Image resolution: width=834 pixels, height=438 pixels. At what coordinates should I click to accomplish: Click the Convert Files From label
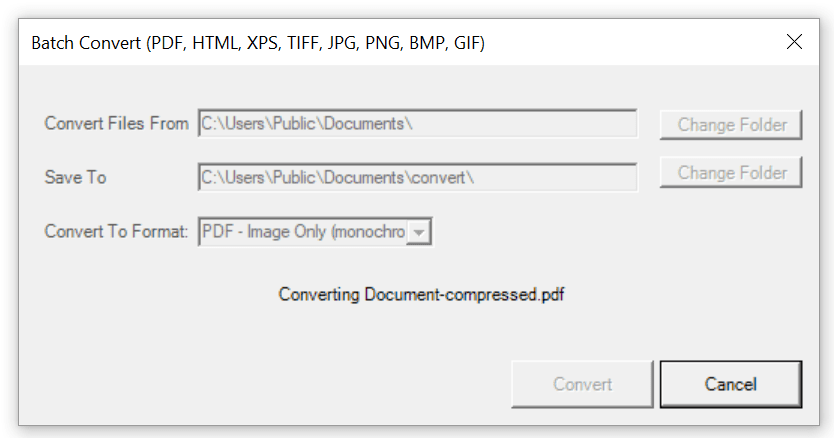[116, 124]
